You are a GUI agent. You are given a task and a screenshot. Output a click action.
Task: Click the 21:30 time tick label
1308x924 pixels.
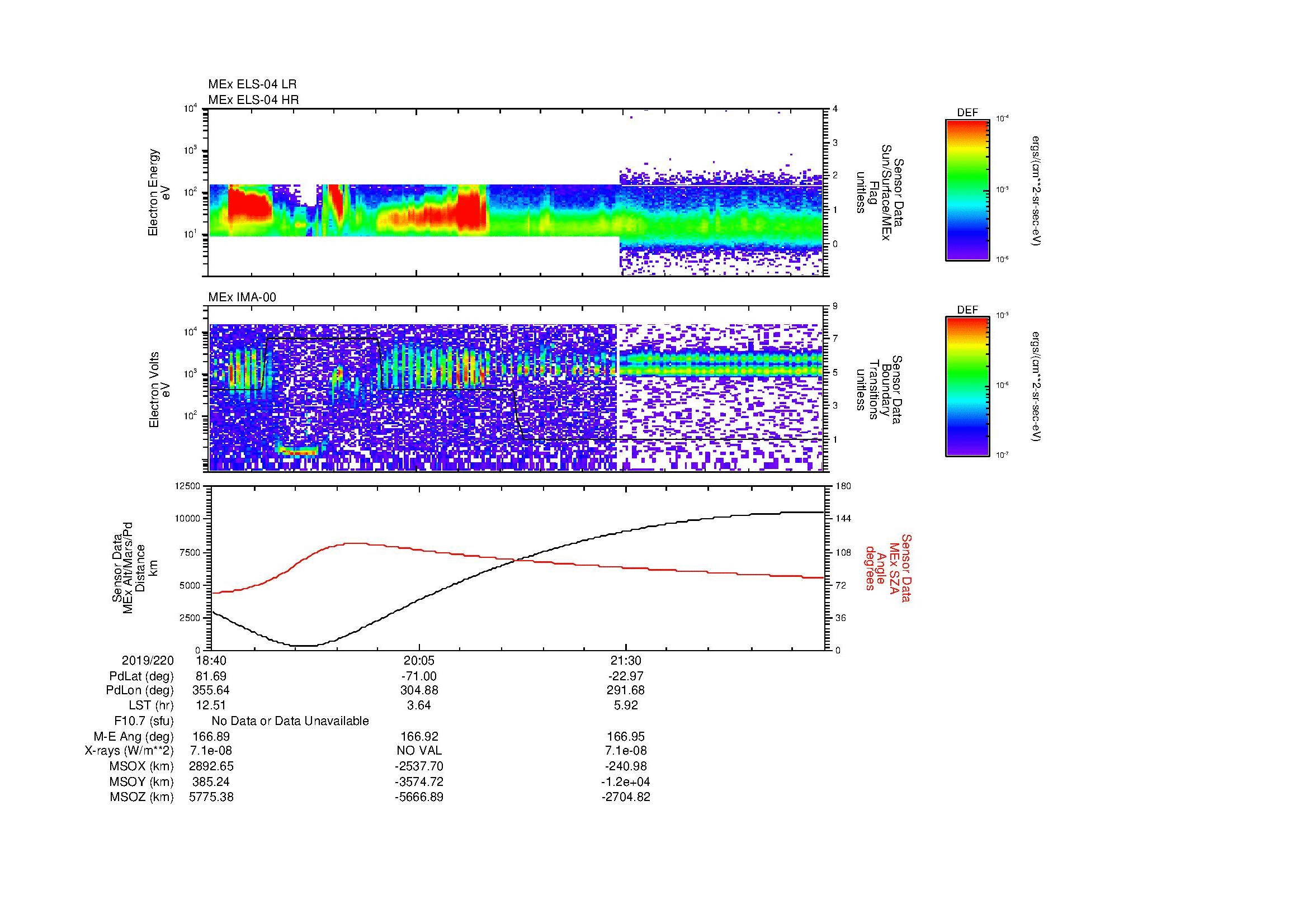(x=626, y=661)
